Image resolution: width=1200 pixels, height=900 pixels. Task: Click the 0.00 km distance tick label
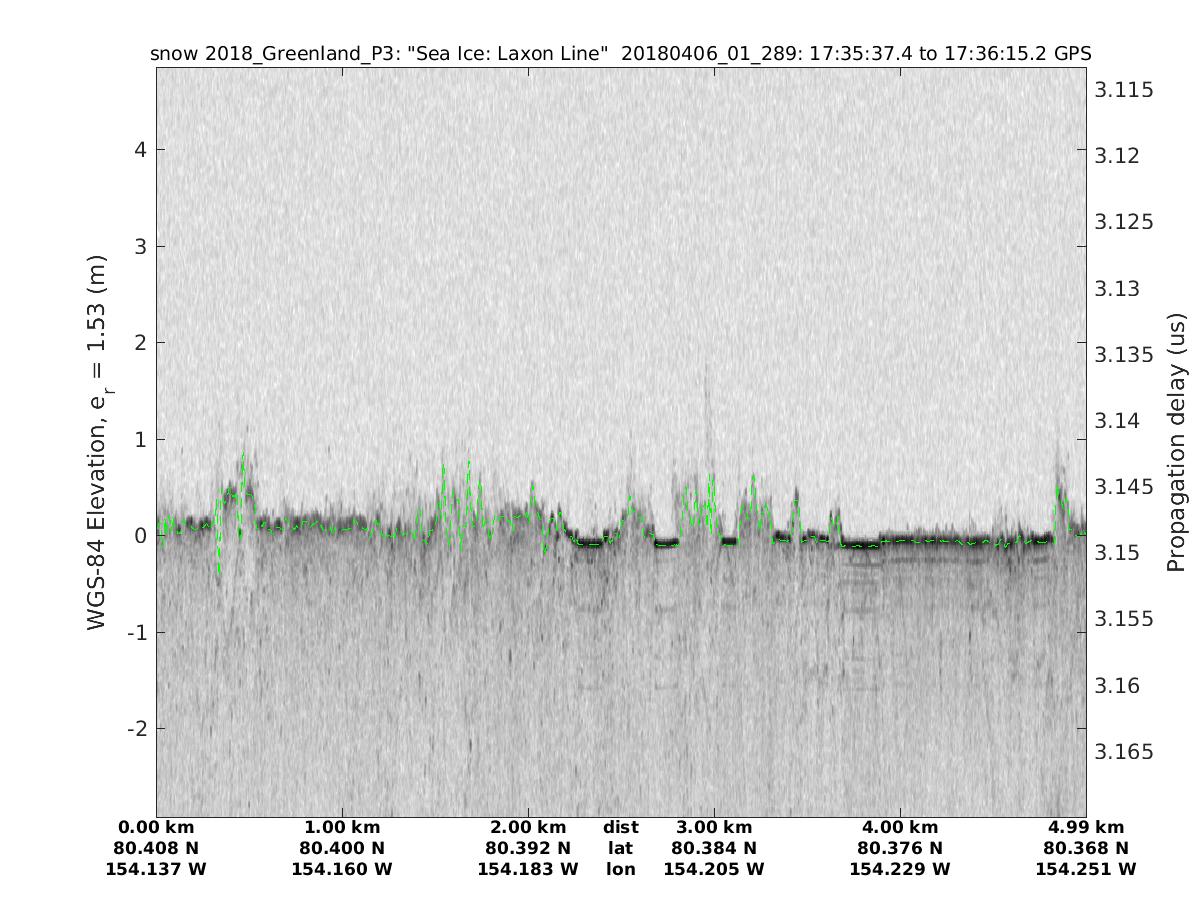coord(156,827)
